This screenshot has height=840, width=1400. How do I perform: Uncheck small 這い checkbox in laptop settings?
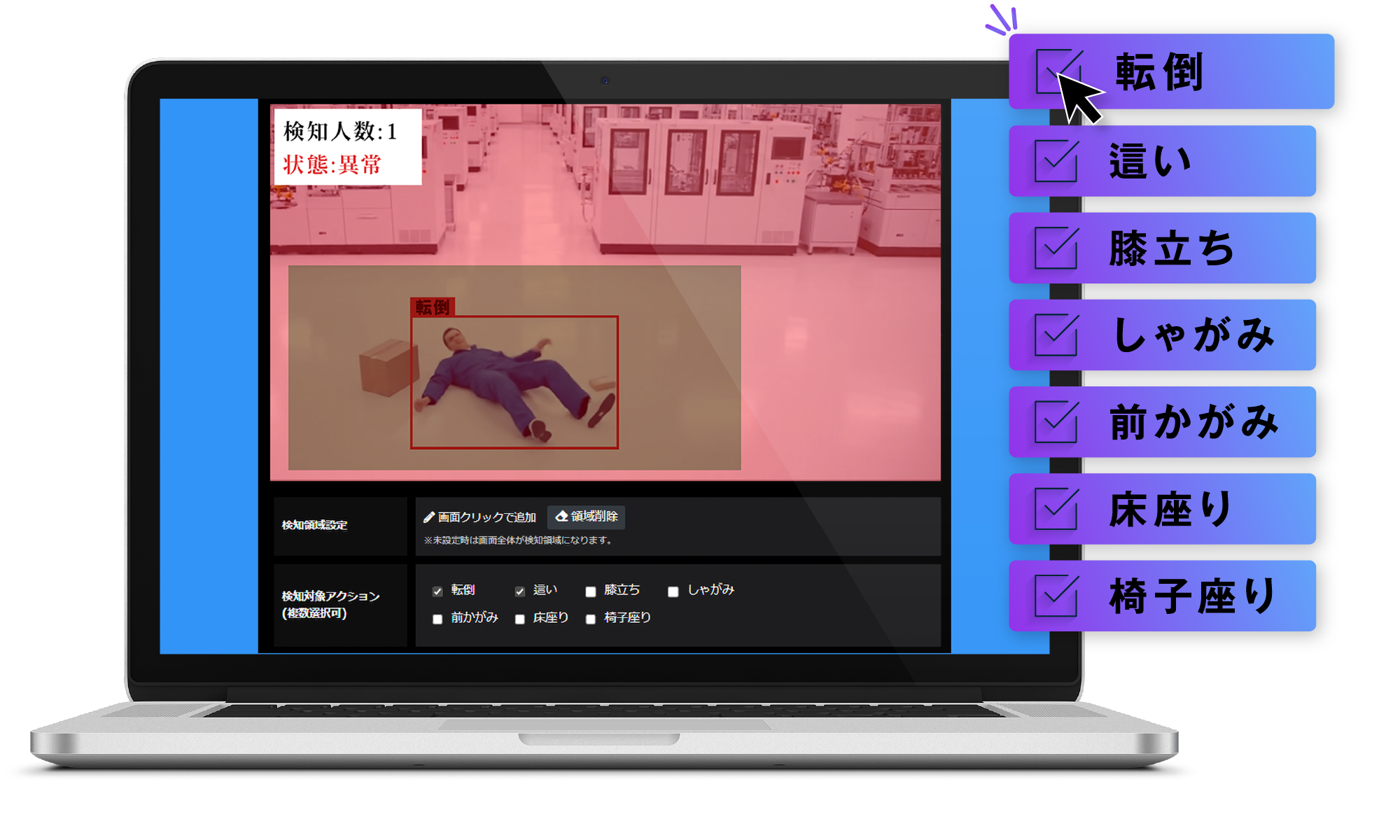point(519,591)
